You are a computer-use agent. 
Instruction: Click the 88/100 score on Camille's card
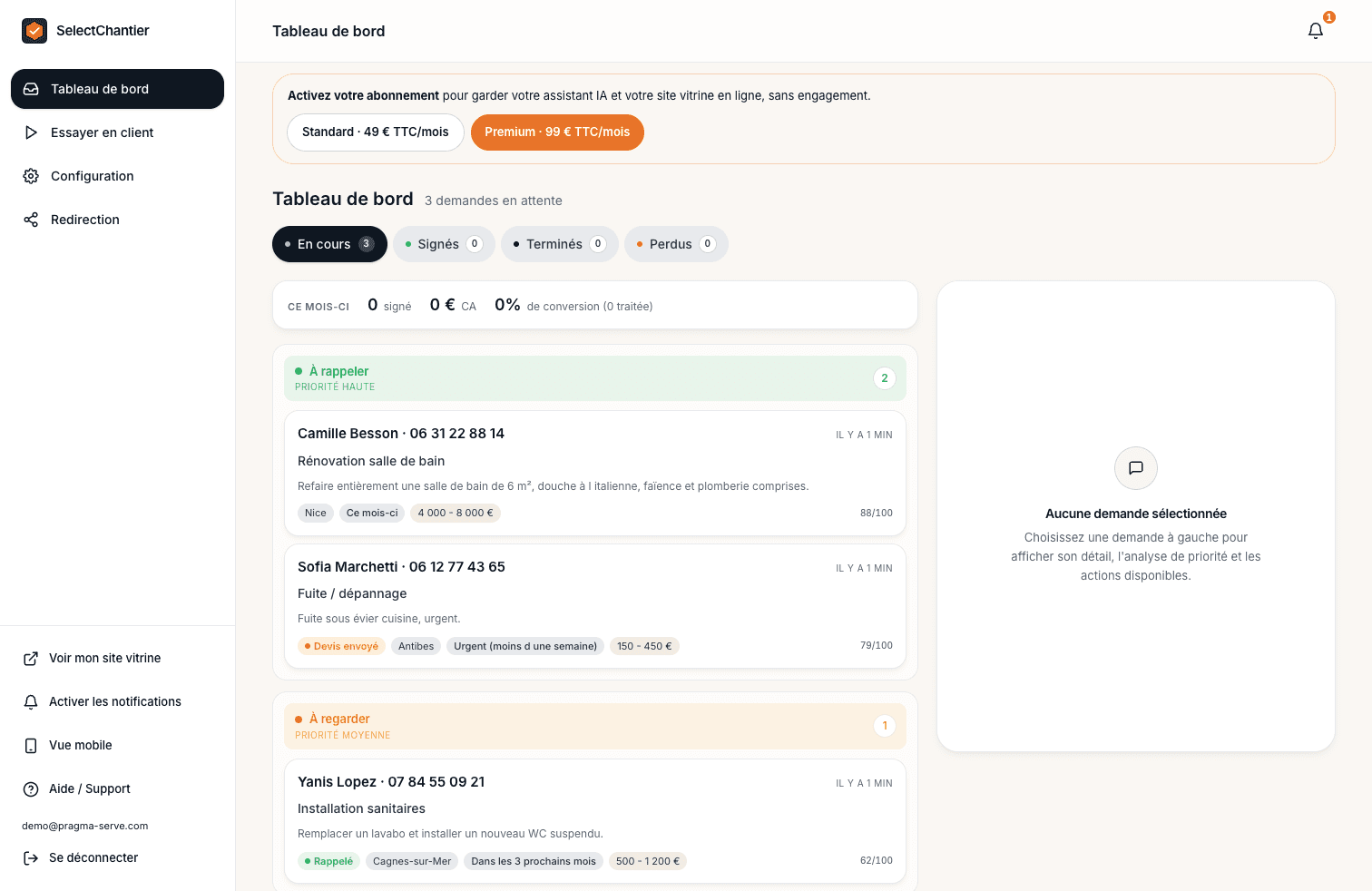pyautogui.click(x=877, y=513)
